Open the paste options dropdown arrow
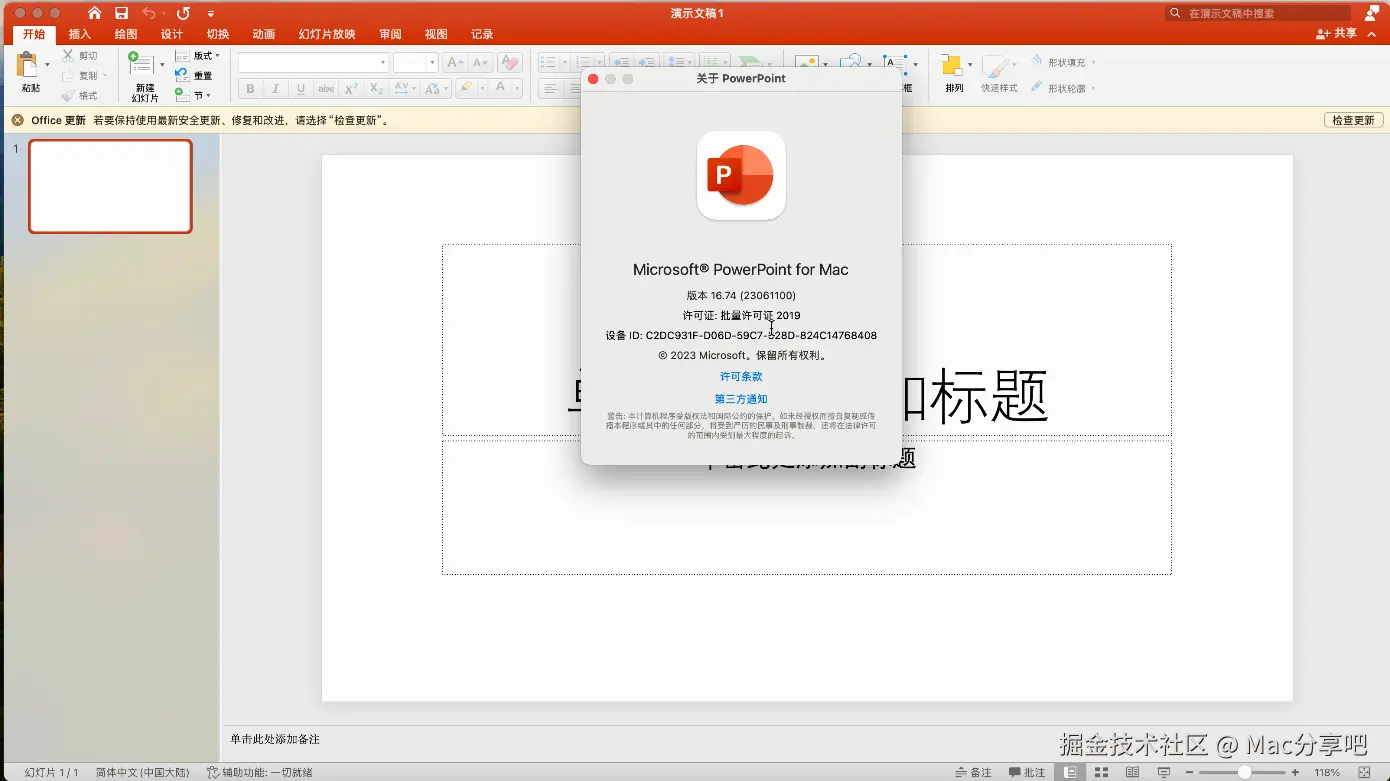Viewport: 1390px width, 781px height. [47, 65]
